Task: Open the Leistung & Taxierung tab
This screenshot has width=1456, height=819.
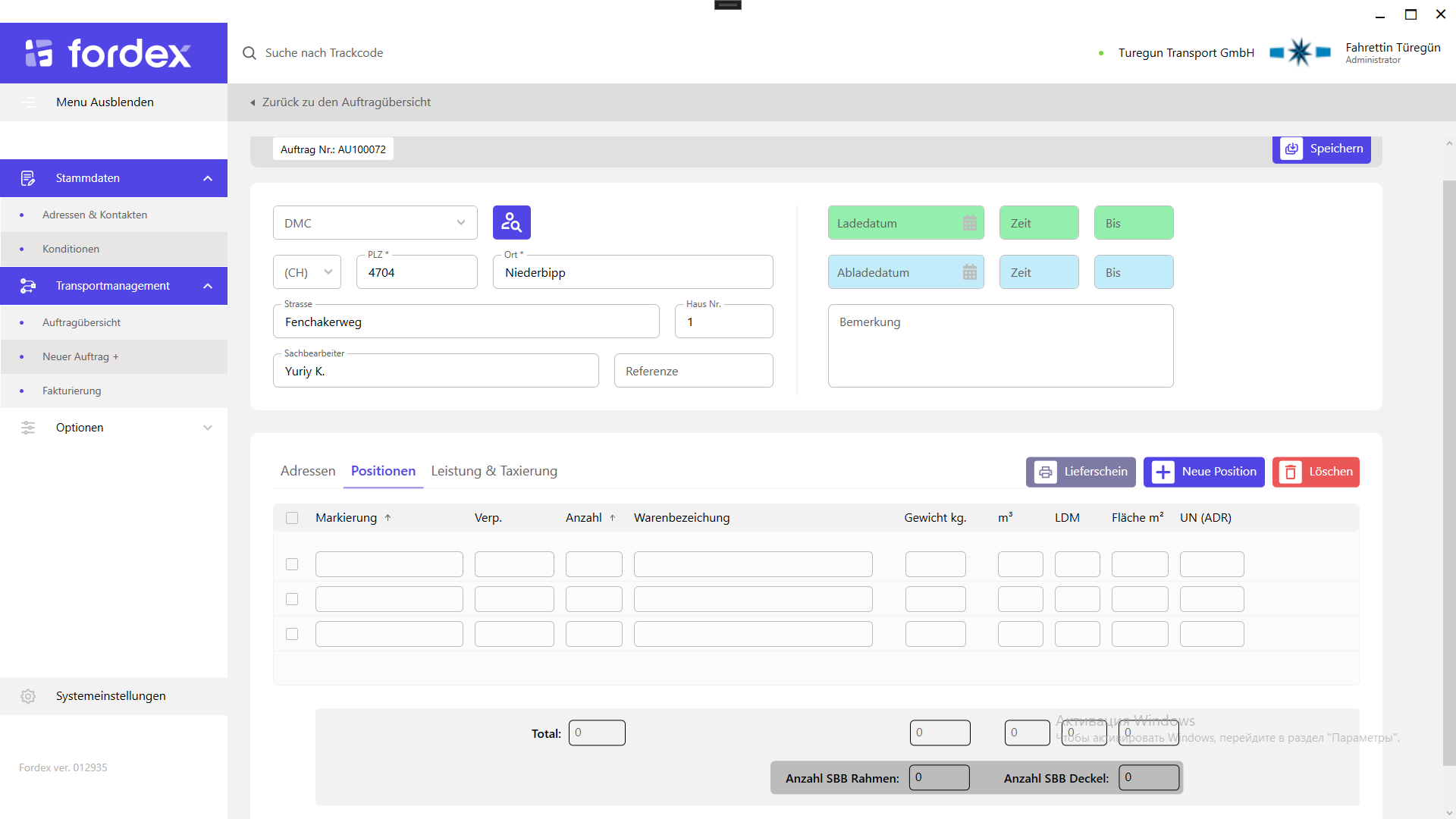Action: [494, 471]
